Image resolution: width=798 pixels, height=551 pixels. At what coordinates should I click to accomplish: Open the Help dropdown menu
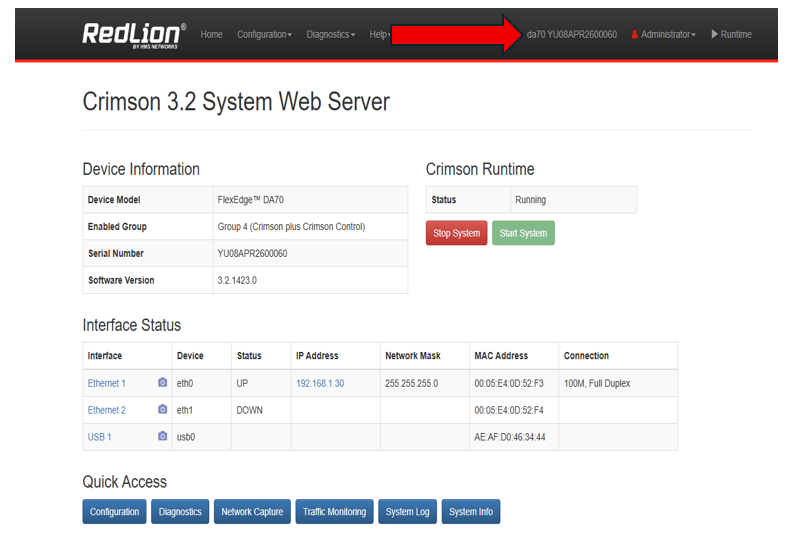379,34
